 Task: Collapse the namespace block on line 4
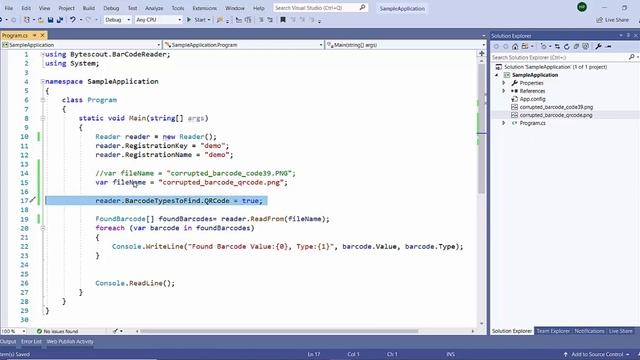43,81
